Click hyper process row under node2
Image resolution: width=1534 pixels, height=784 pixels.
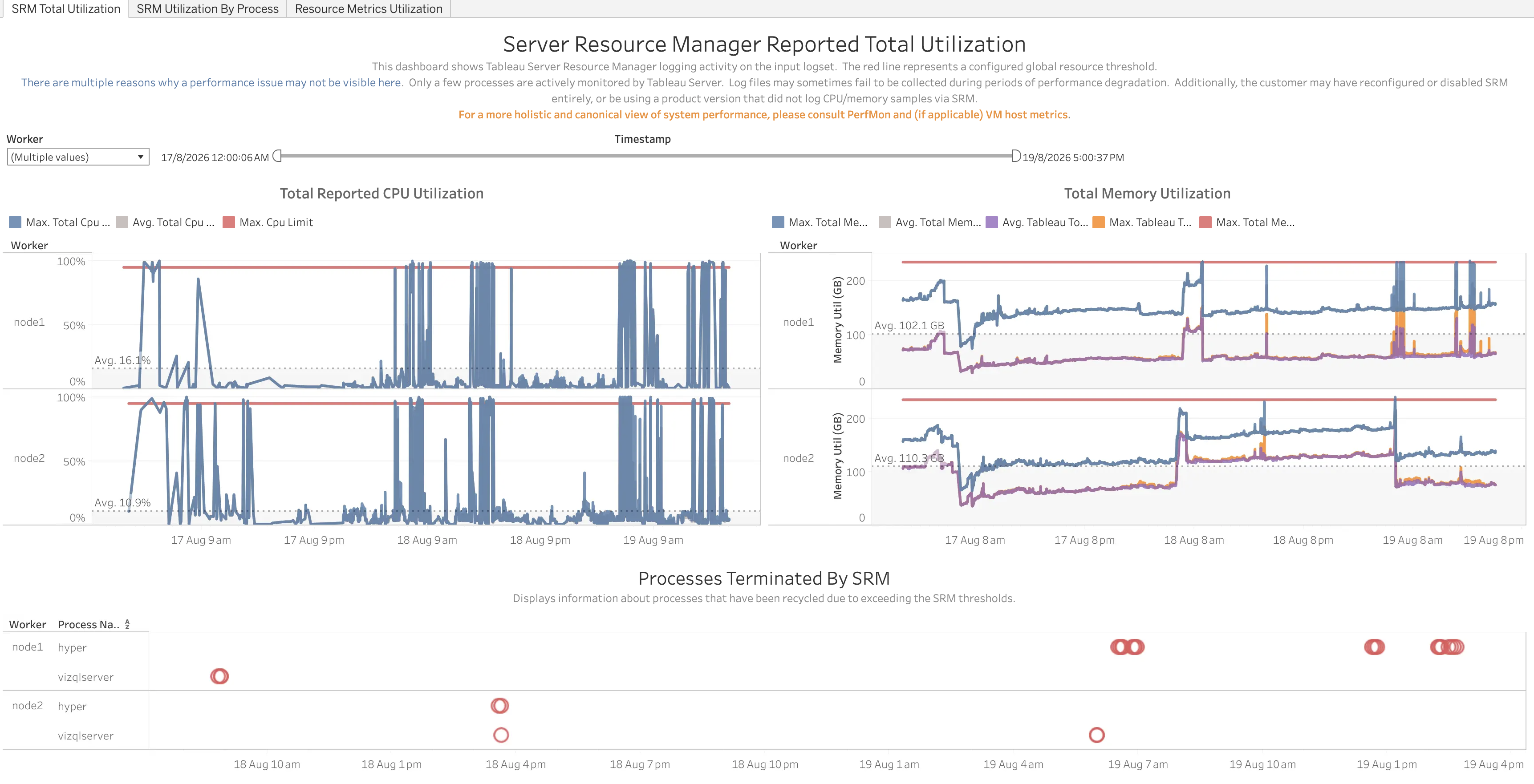click(x=72, y=707)
